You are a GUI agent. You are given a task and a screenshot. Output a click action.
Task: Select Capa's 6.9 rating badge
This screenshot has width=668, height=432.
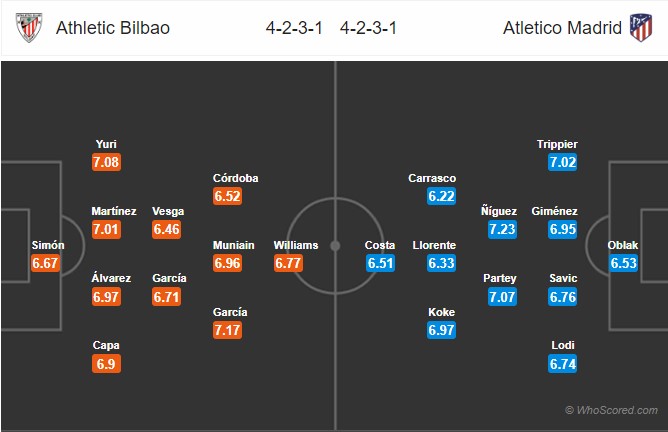coord(107,364)
